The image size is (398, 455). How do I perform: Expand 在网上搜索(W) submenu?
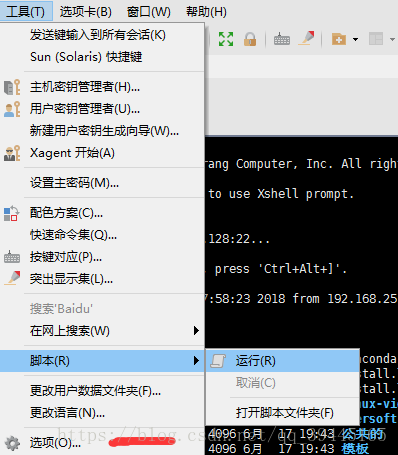point(102,331)
